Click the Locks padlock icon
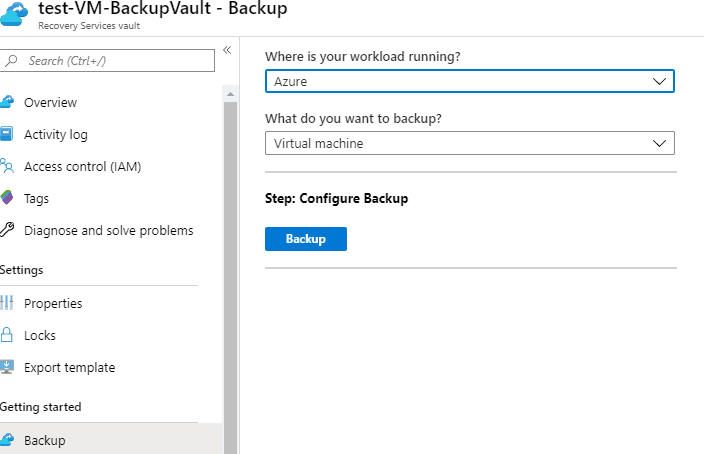 tap(7, 335)
